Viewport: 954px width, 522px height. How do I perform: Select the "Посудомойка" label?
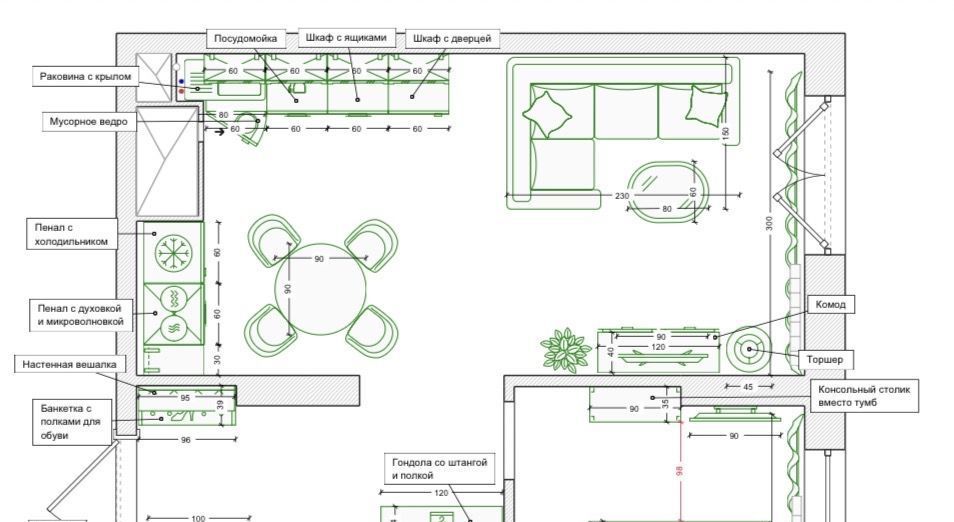pos(245,39)
